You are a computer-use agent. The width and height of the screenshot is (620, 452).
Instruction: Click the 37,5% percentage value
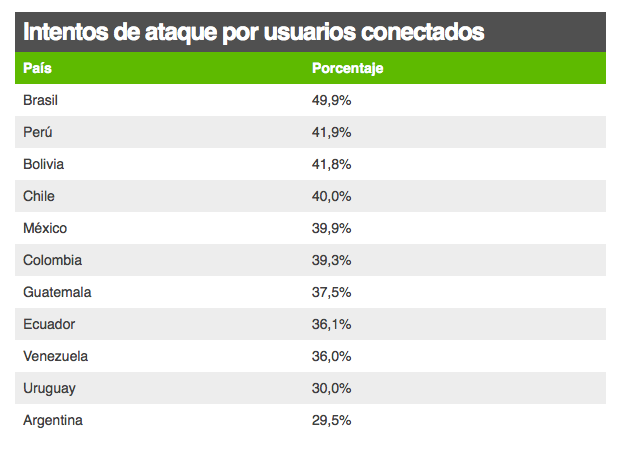click(332, 292)
